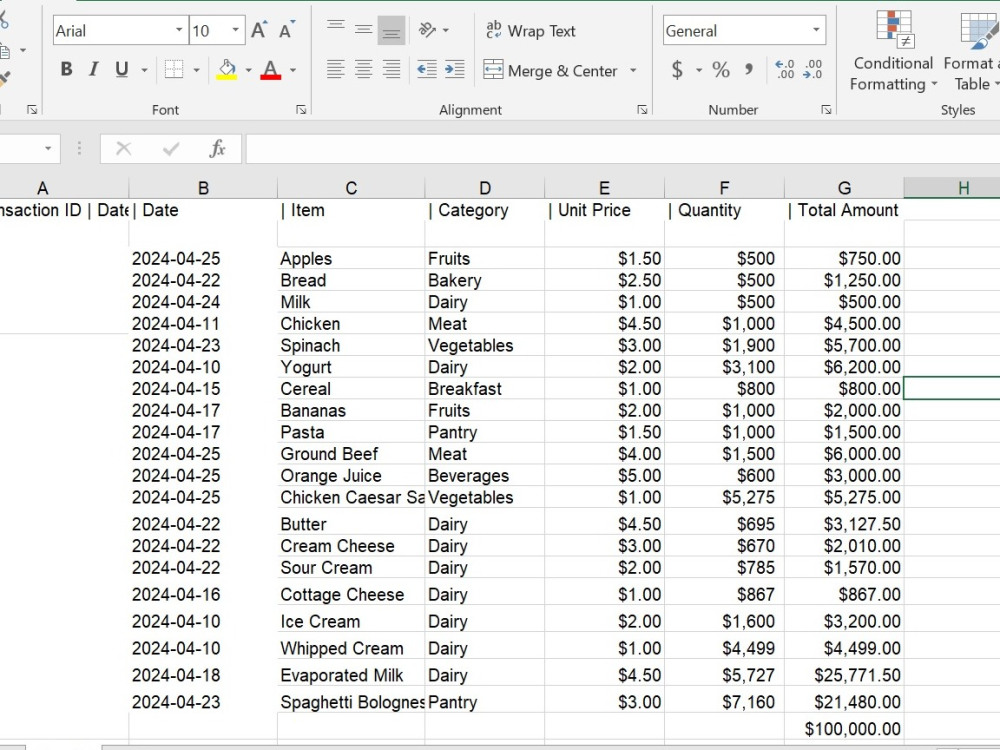
Task: Open Alignment settings dialog launcher
Action: (x=642, y=110)
